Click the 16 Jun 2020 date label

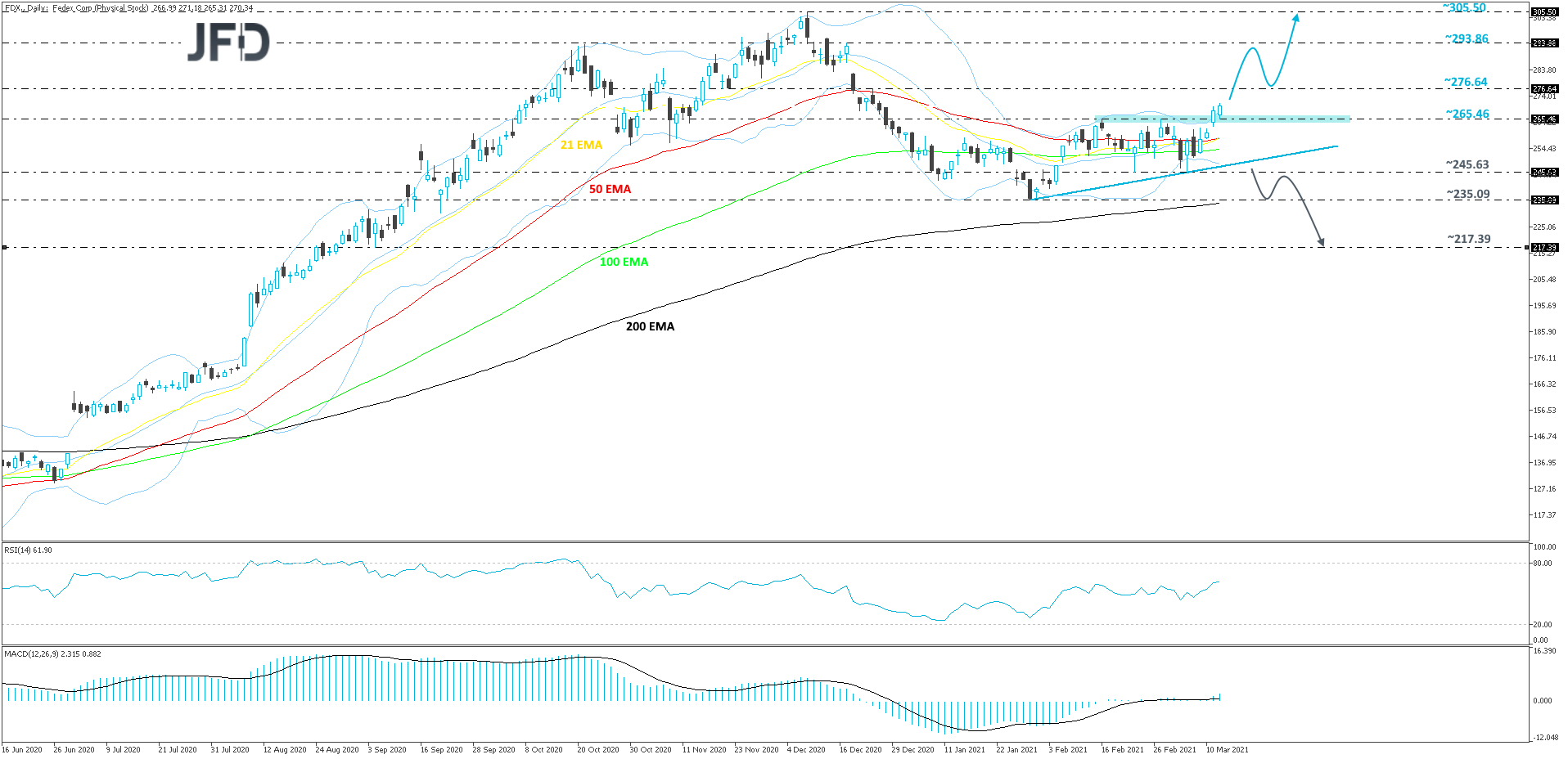pyautogui.click(x=22, y=749)
